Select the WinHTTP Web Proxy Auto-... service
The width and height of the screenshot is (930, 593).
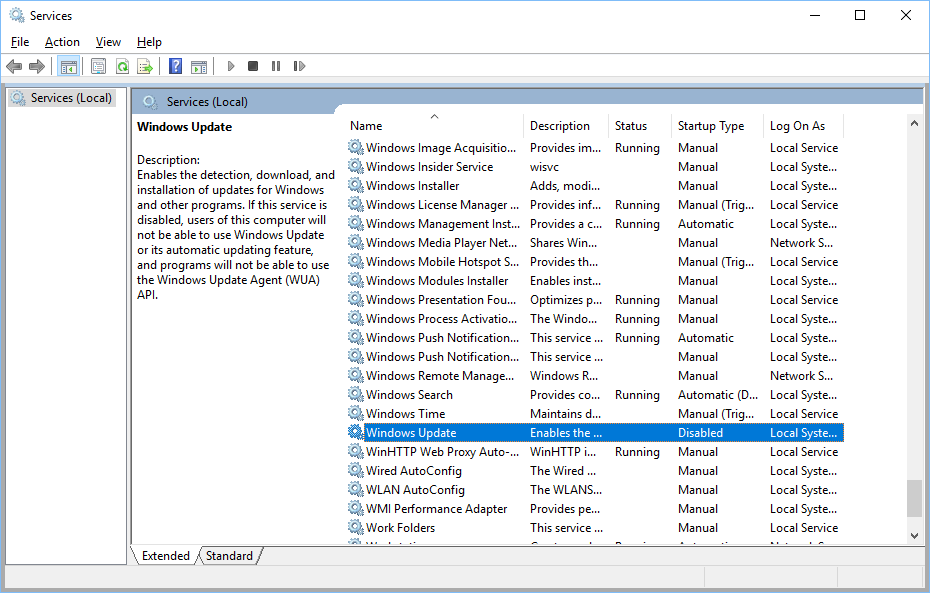[x=595, y=451]
